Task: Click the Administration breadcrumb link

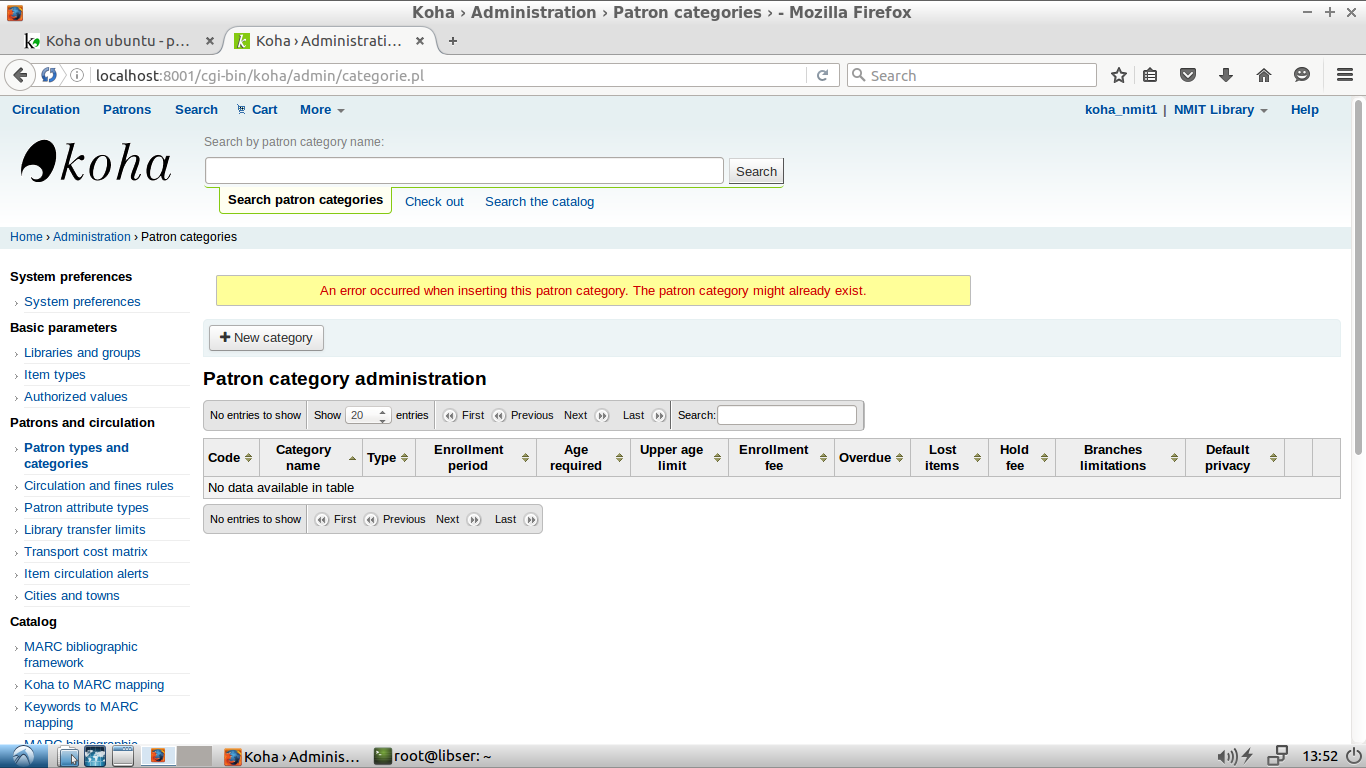Action: click(x=92, y=237)
